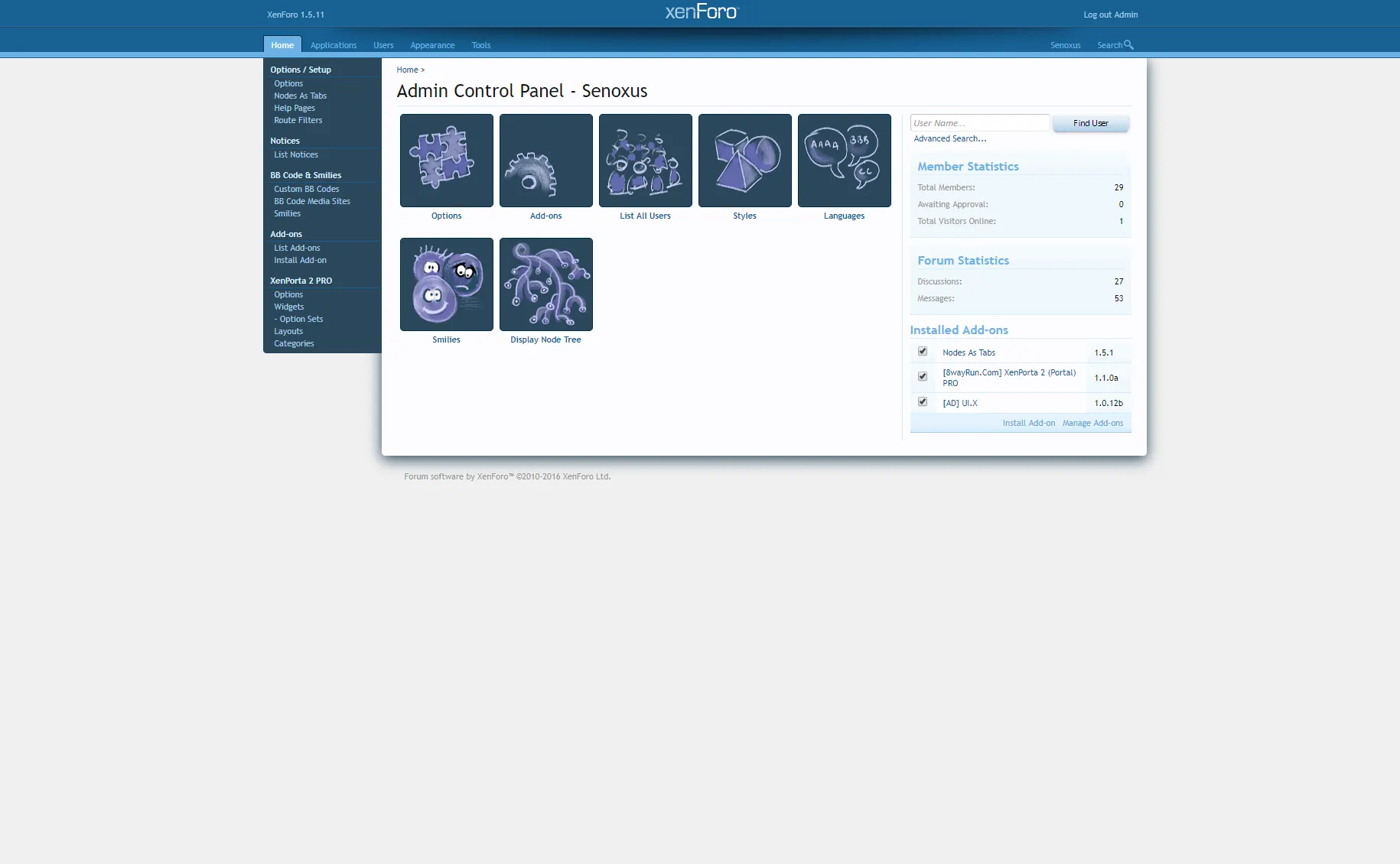Open the Tools tab

(x=481, y=45)
